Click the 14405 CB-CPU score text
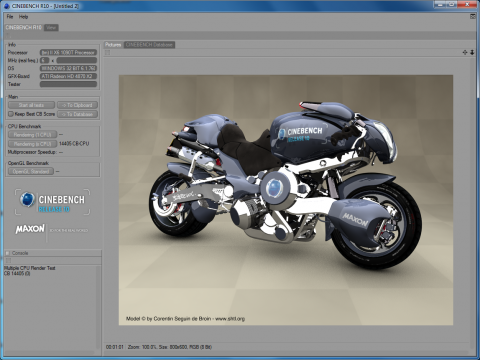This screenshot has width=480, height=360. point(74,144)
